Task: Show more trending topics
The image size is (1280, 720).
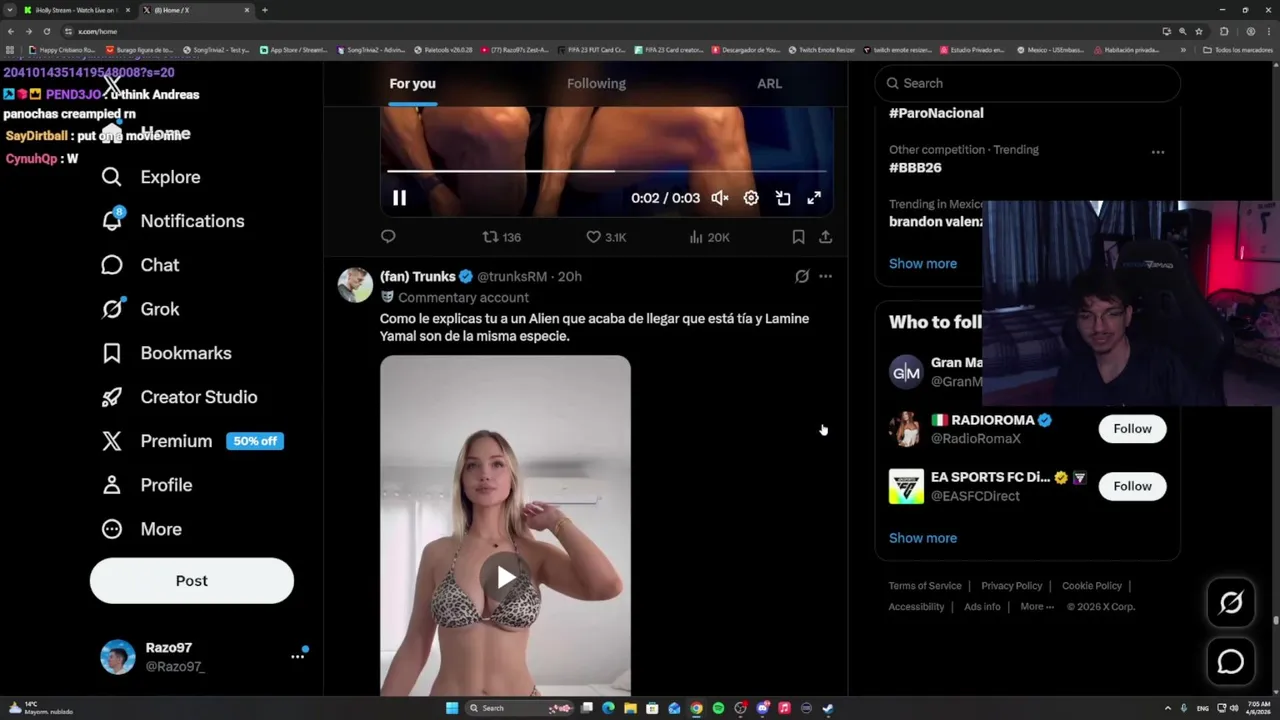Action: [x=923, y=263]
